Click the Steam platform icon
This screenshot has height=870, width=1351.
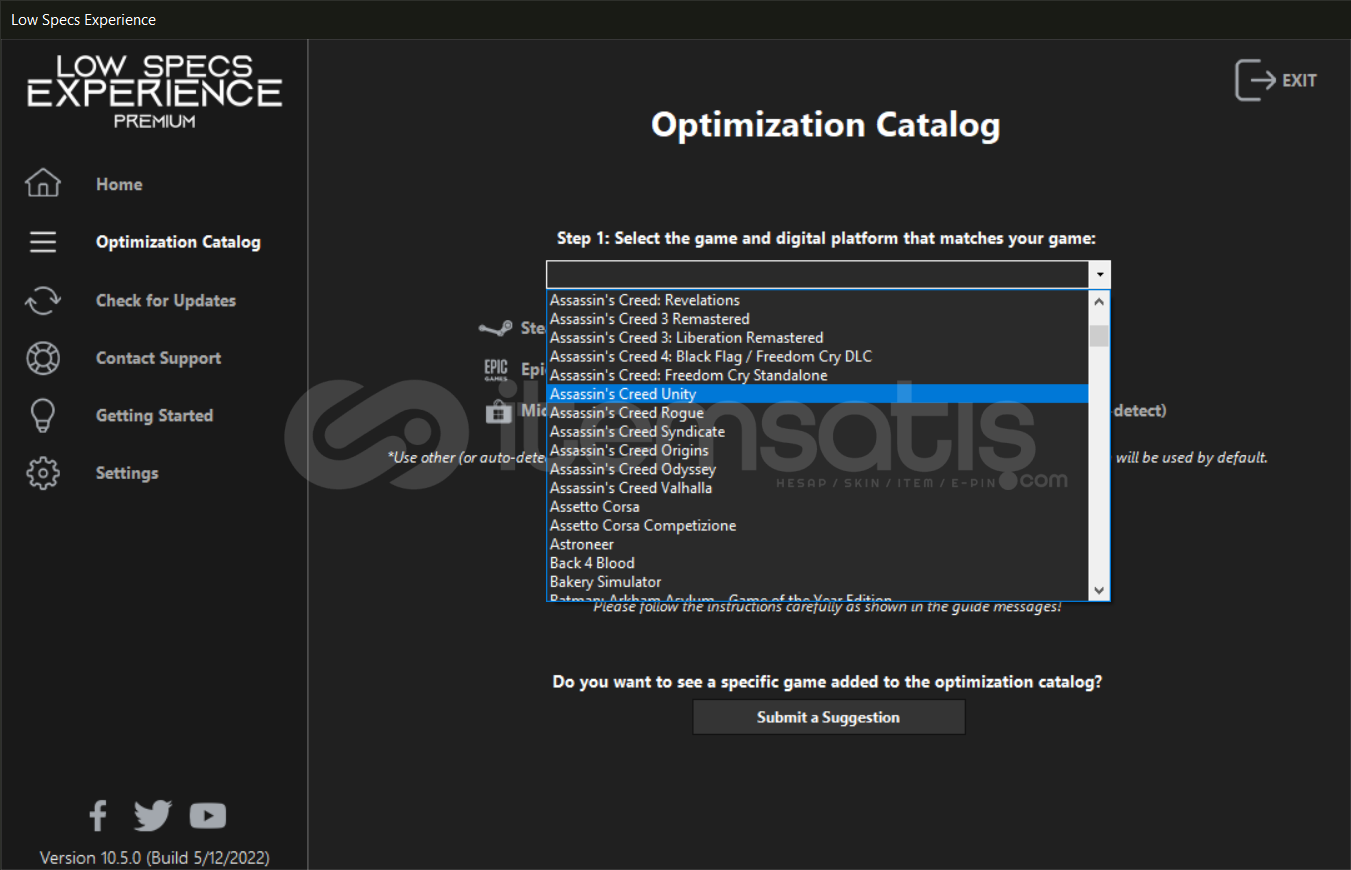(496, 328)
